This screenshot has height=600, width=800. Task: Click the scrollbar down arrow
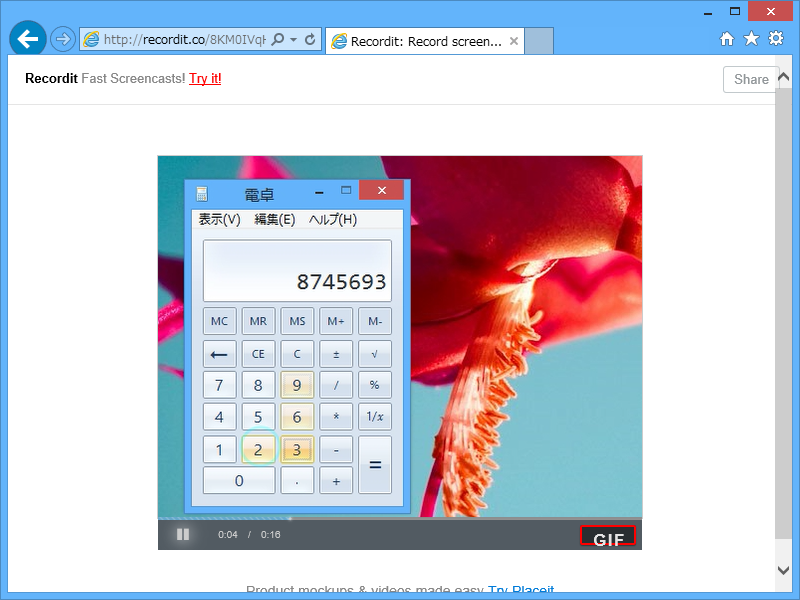point(784,570)
